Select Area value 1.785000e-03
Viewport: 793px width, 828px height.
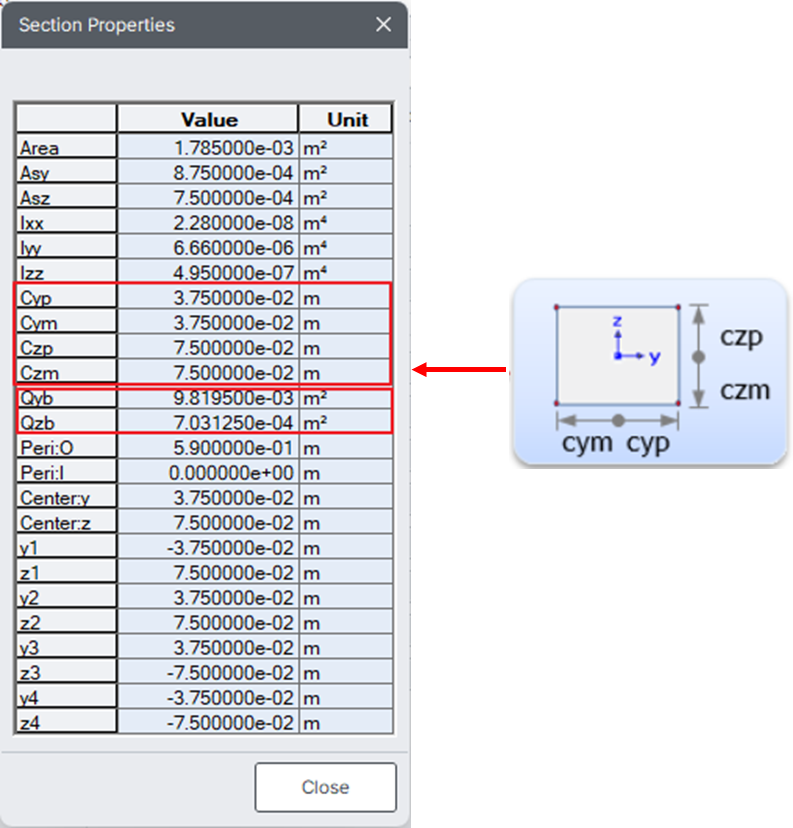208,147
